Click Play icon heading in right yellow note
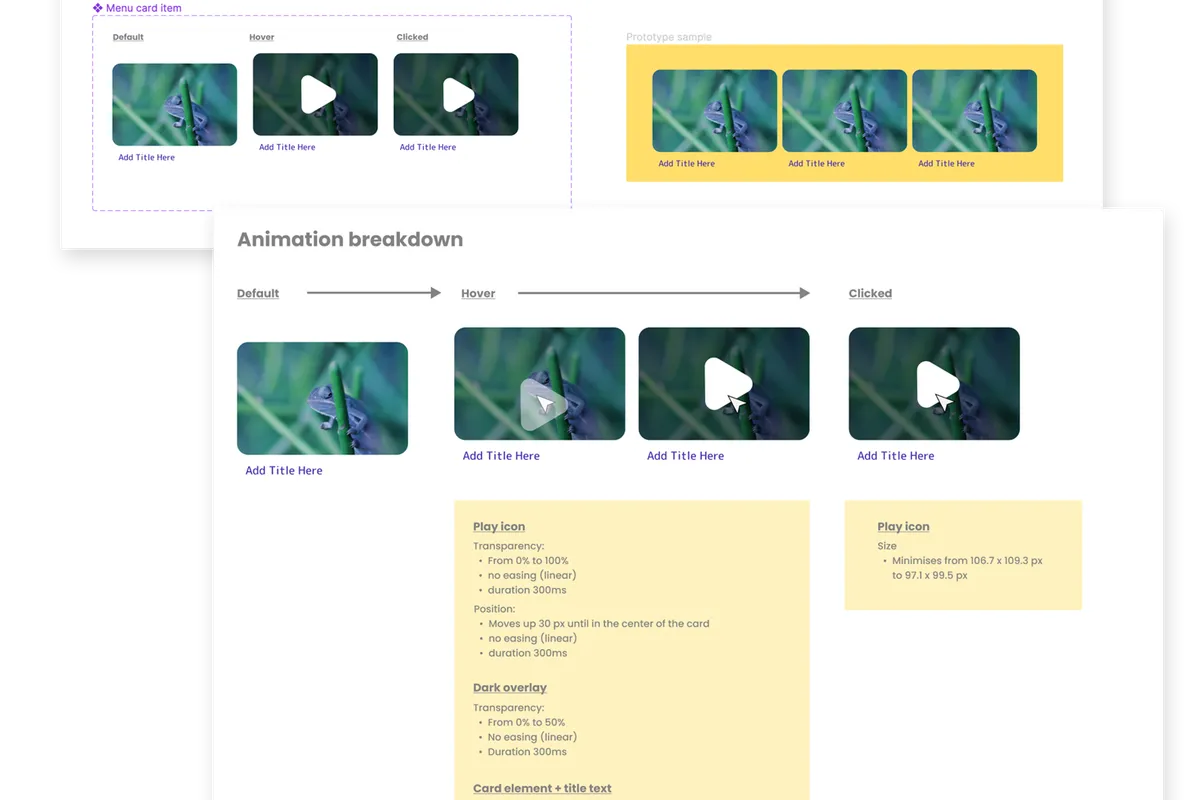 903,527
